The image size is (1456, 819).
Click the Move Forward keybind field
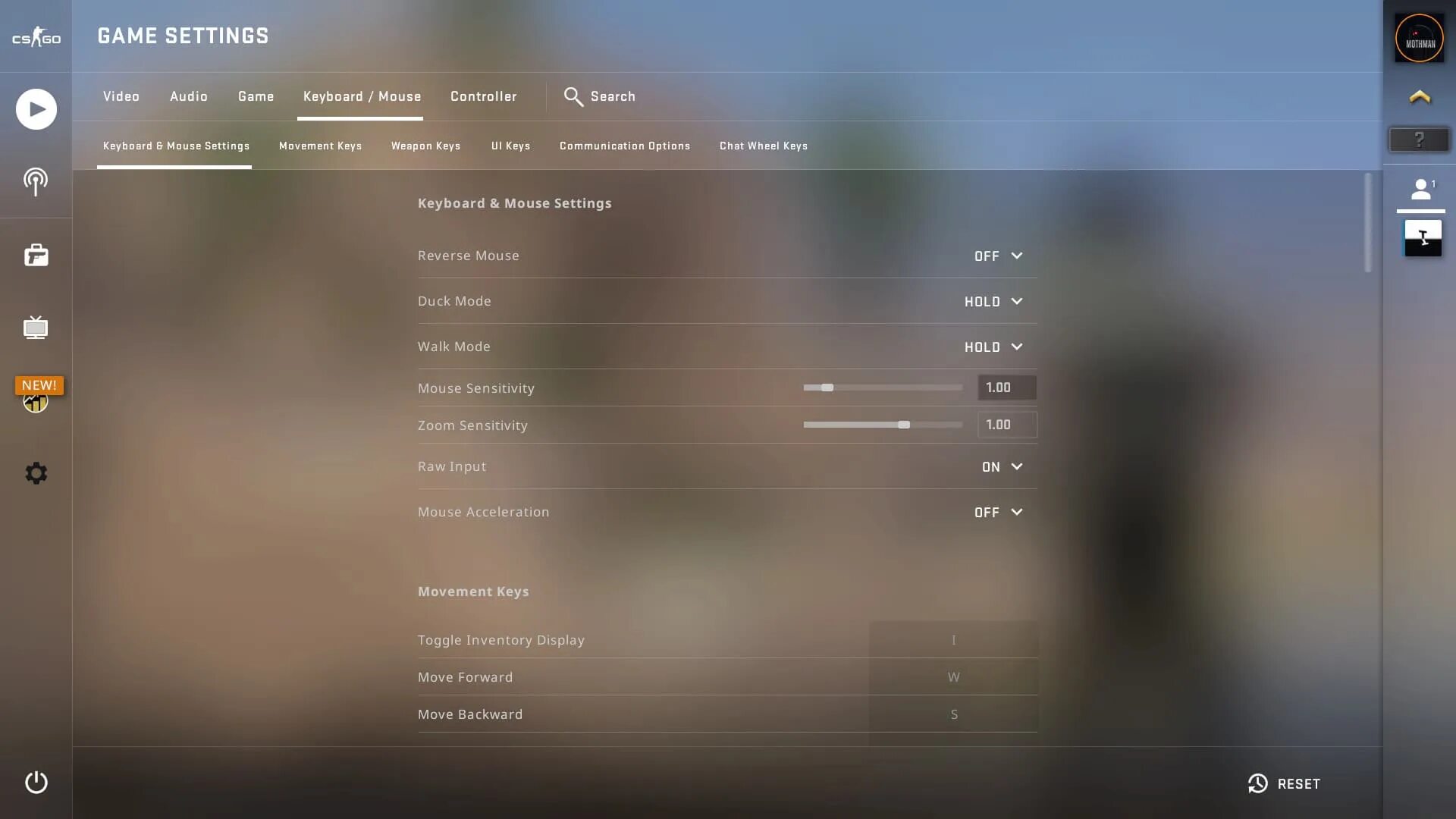click(953, 676)
